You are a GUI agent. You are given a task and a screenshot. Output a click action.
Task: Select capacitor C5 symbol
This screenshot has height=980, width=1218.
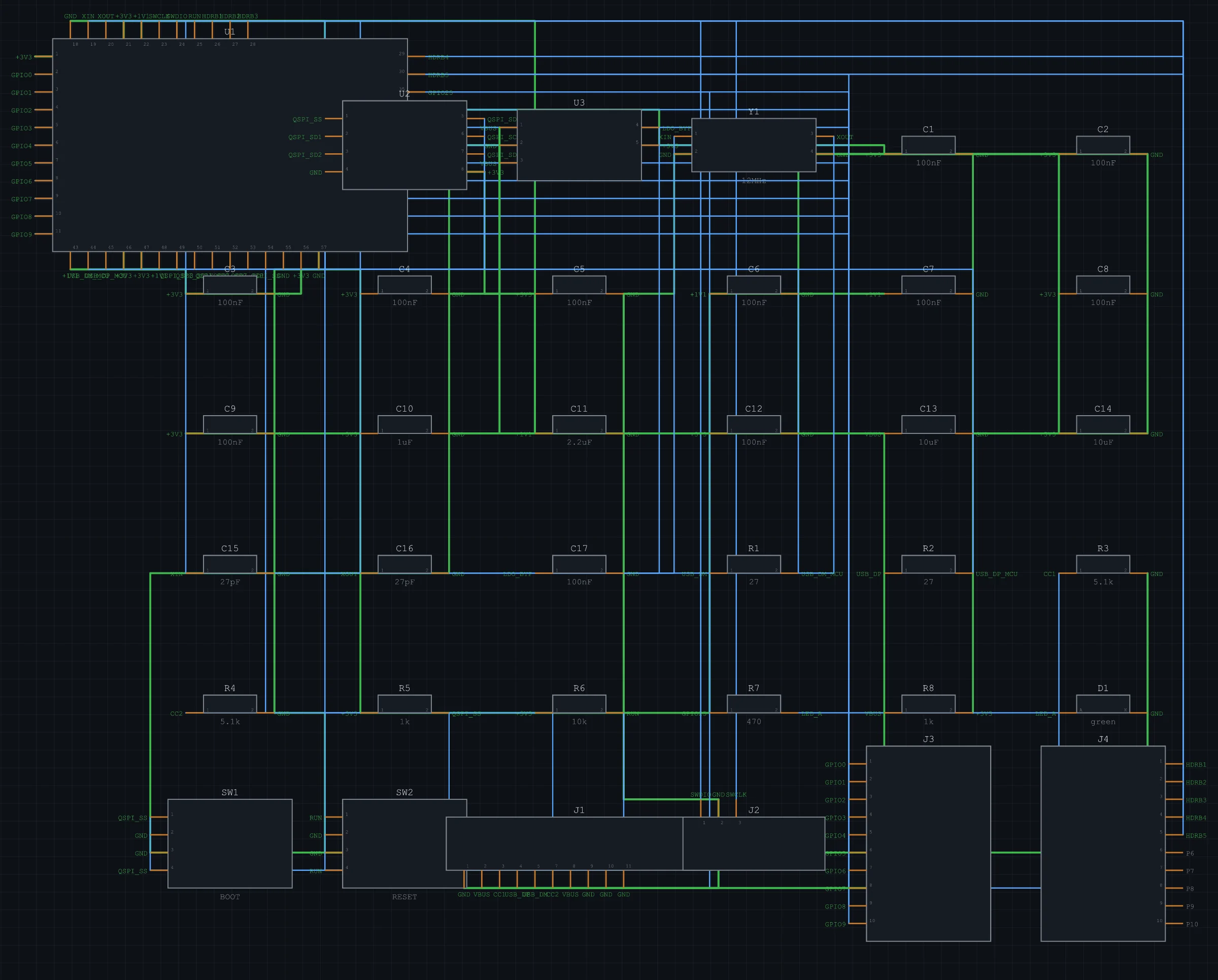(x=579, y=285)
